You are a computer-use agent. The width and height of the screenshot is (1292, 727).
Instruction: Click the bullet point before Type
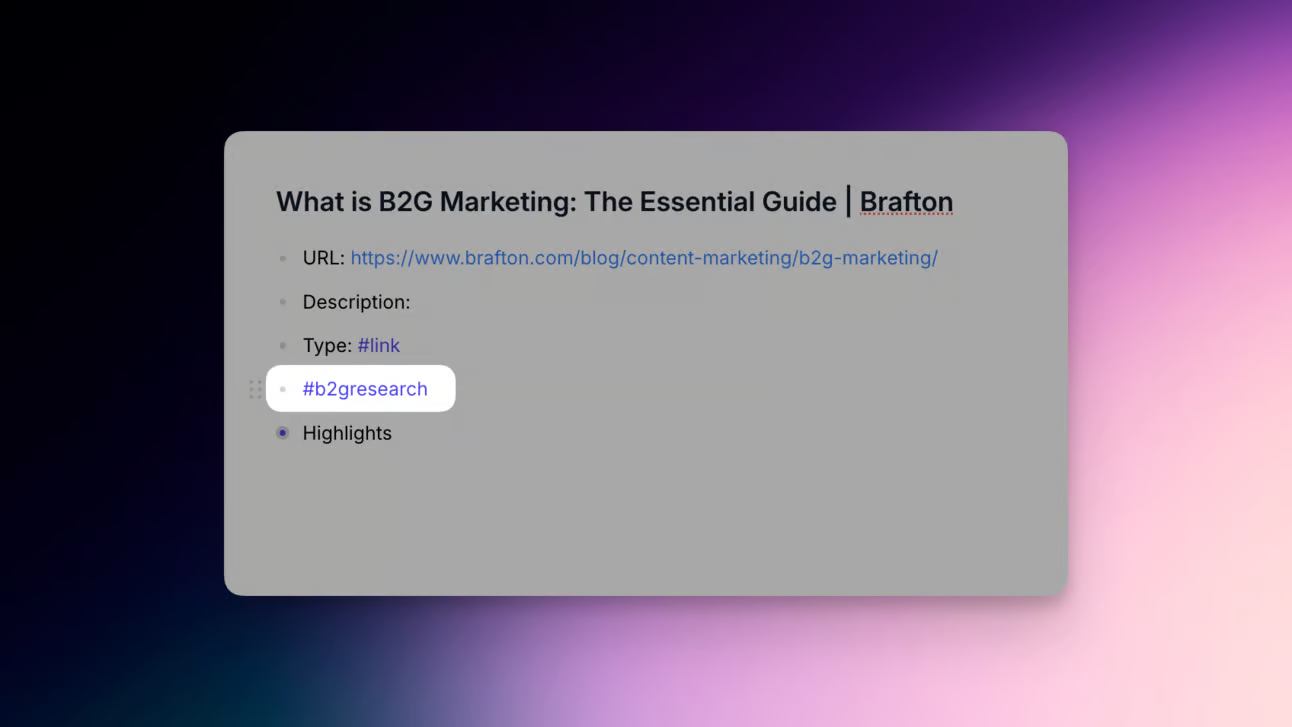(282, 345)
